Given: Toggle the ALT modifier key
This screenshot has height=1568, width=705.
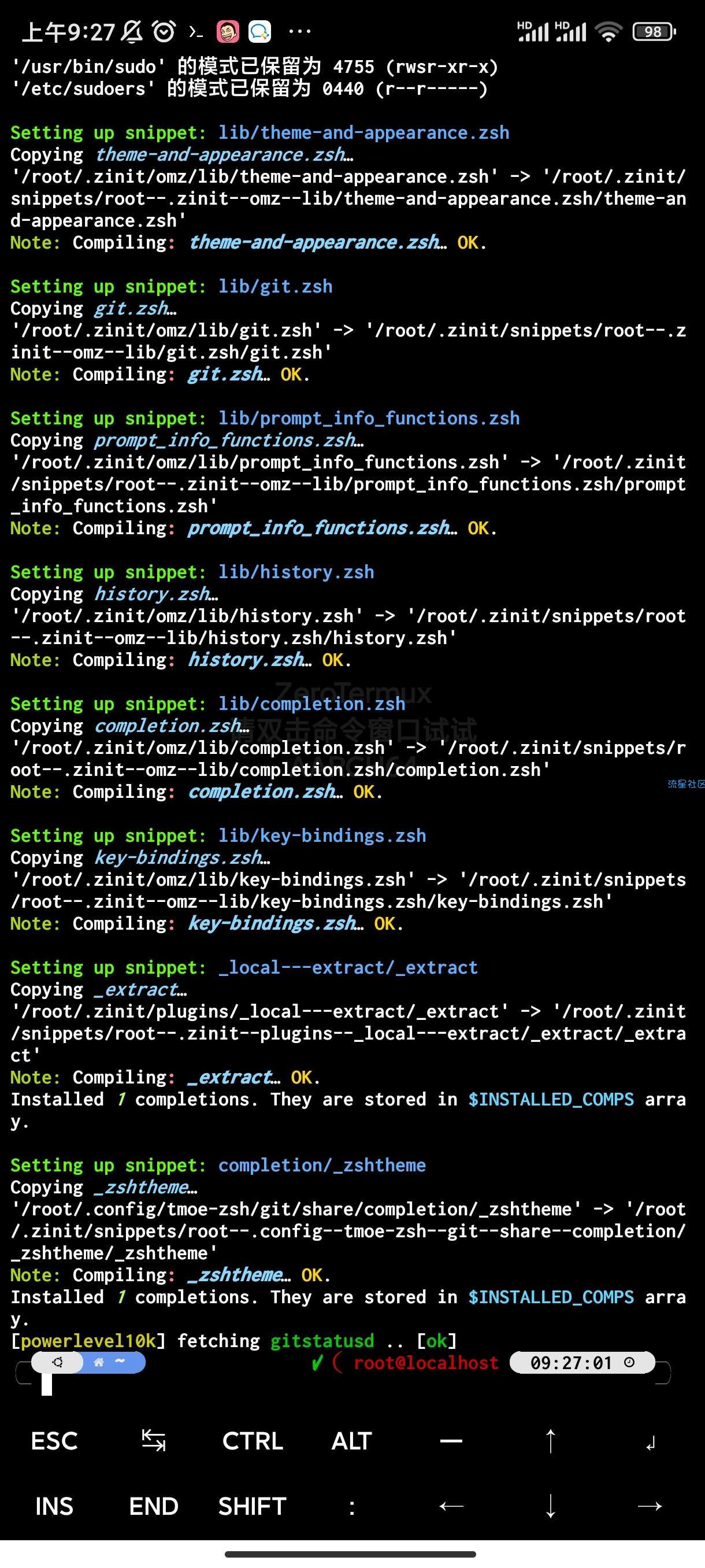Looking at the screenshot, I should point(351,1441).
